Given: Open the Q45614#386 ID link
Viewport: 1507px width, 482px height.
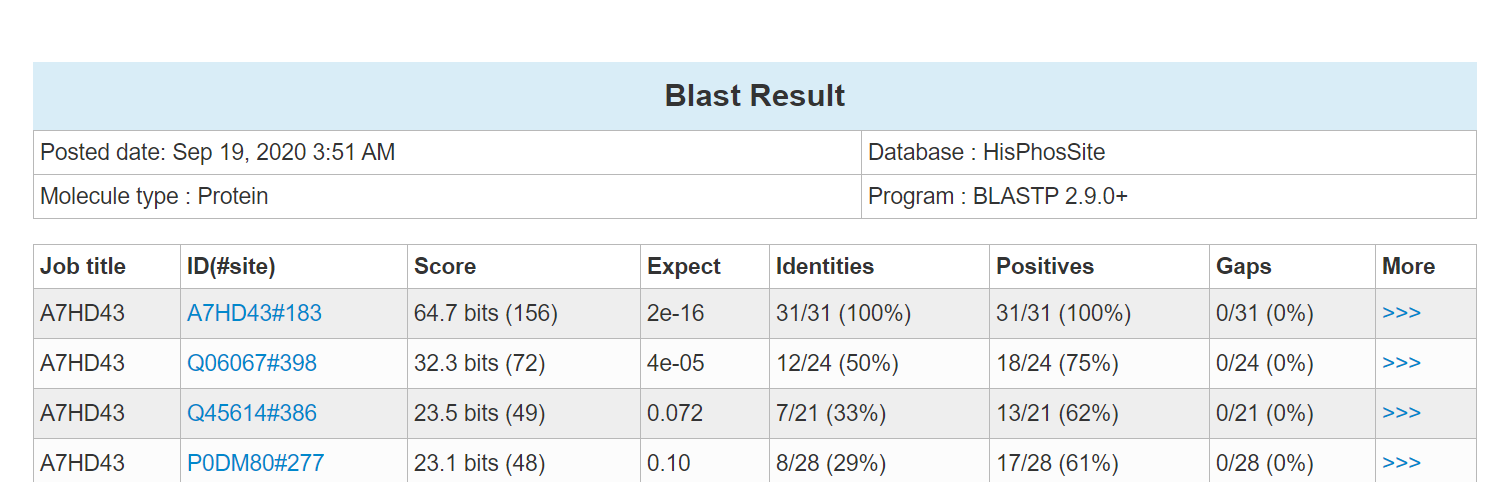Looking at the screenshot, I should click(x=252, y=413).
